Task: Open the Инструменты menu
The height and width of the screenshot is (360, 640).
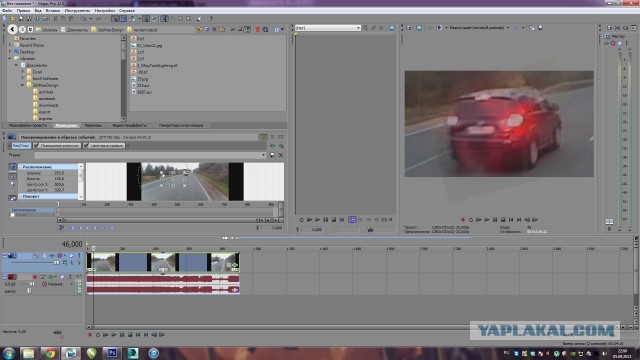Action: tap(78, 11)
